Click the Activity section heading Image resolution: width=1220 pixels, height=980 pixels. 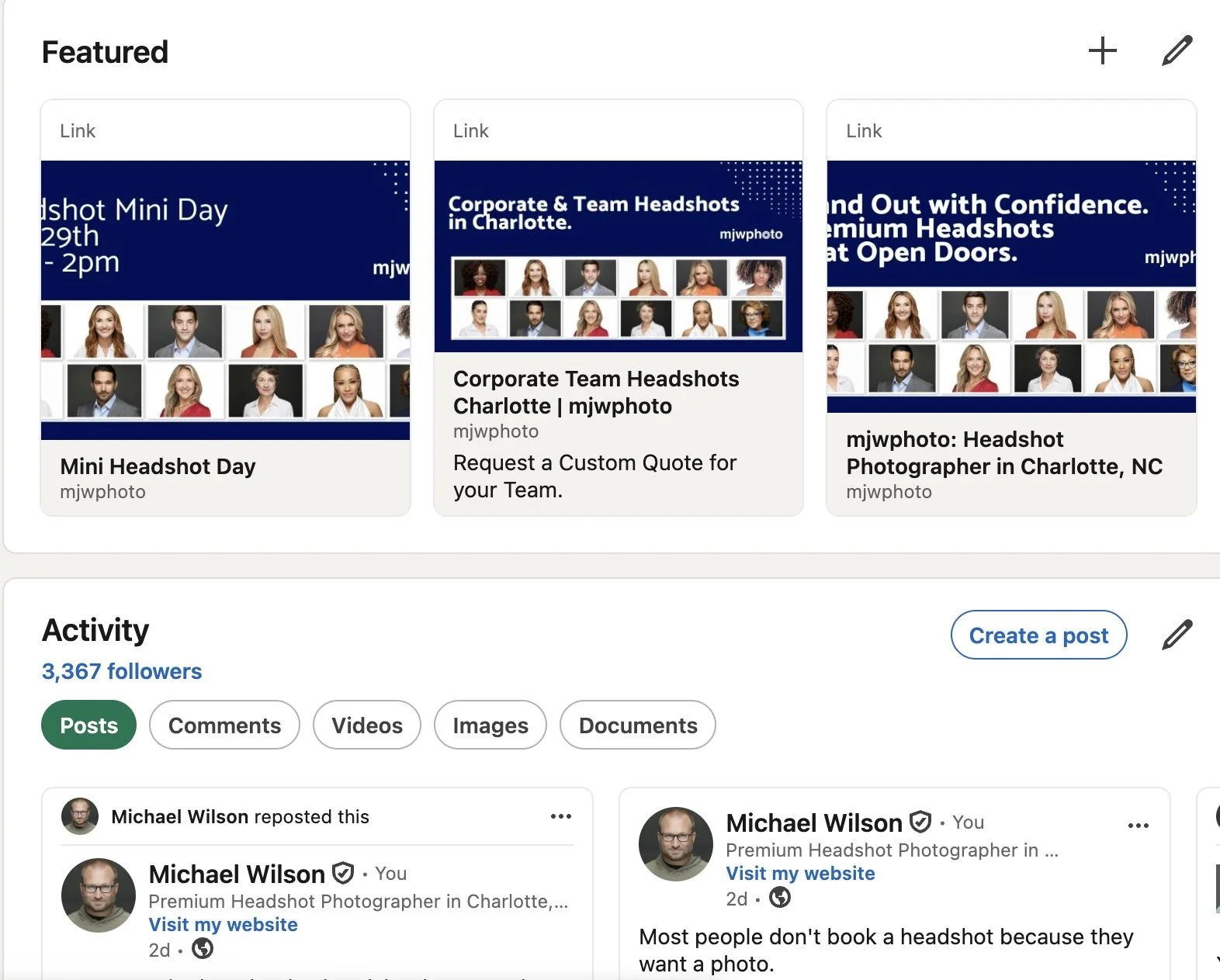[95, 630]
